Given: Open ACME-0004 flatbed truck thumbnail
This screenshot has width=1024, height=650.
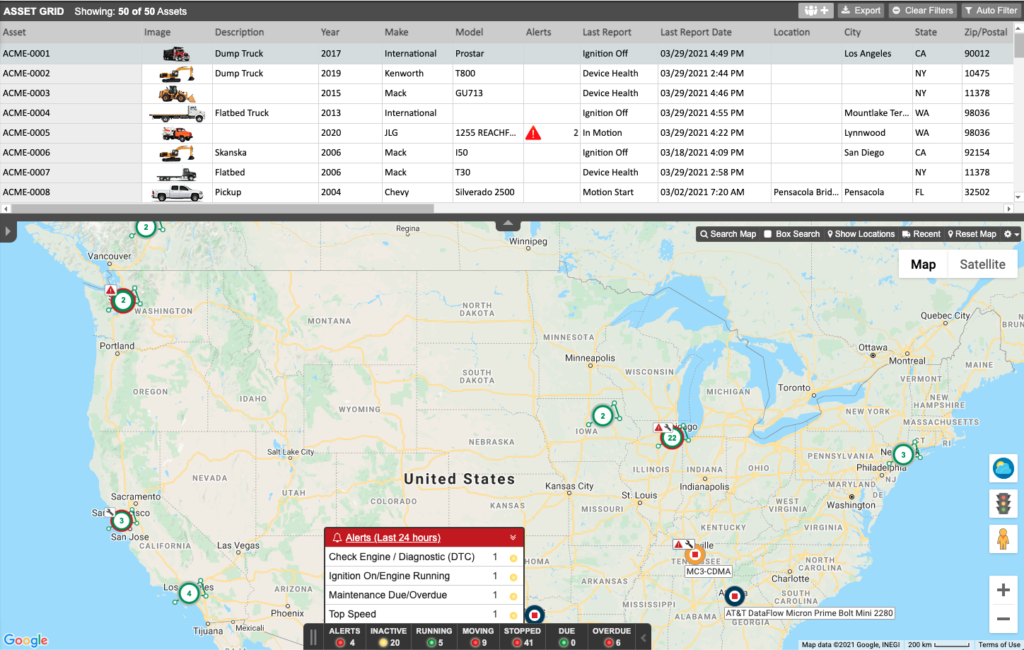Looking at the screenshot, I should point(177,114).
